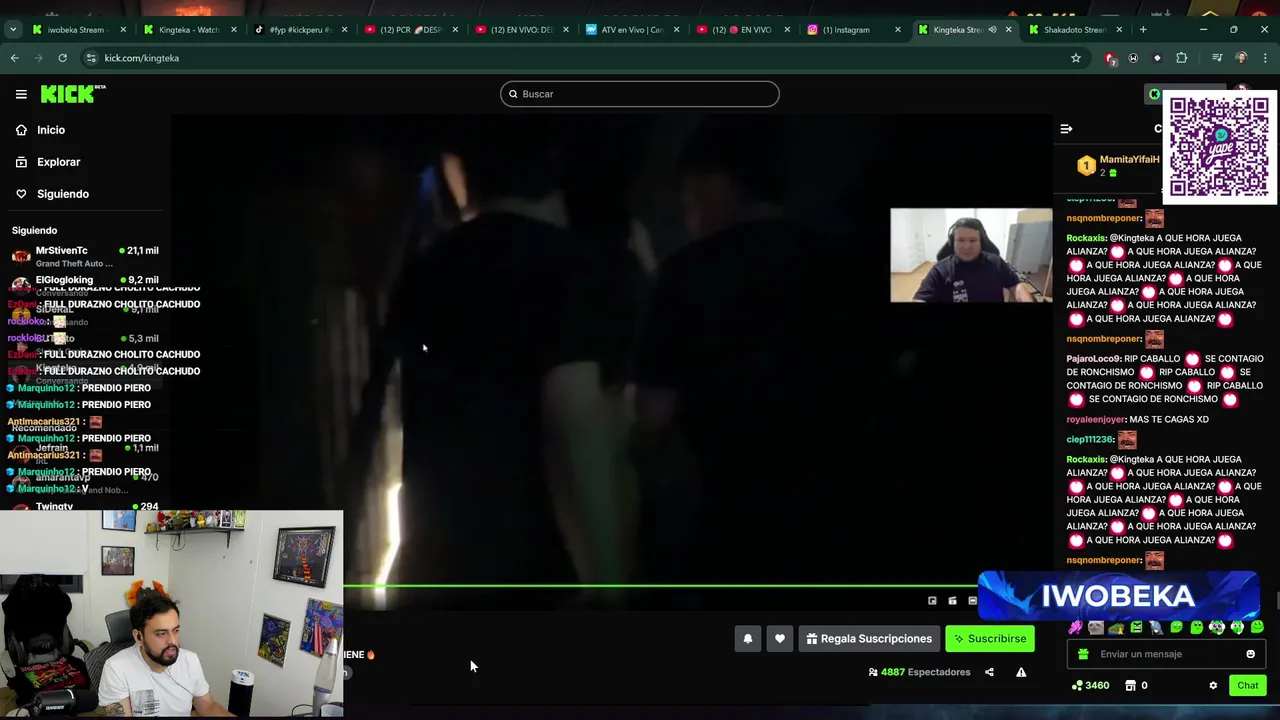Viewport: 1280px width, 720px height.
Task: Click the IWOBEKA banner
Action: (x=1118, y=596)
